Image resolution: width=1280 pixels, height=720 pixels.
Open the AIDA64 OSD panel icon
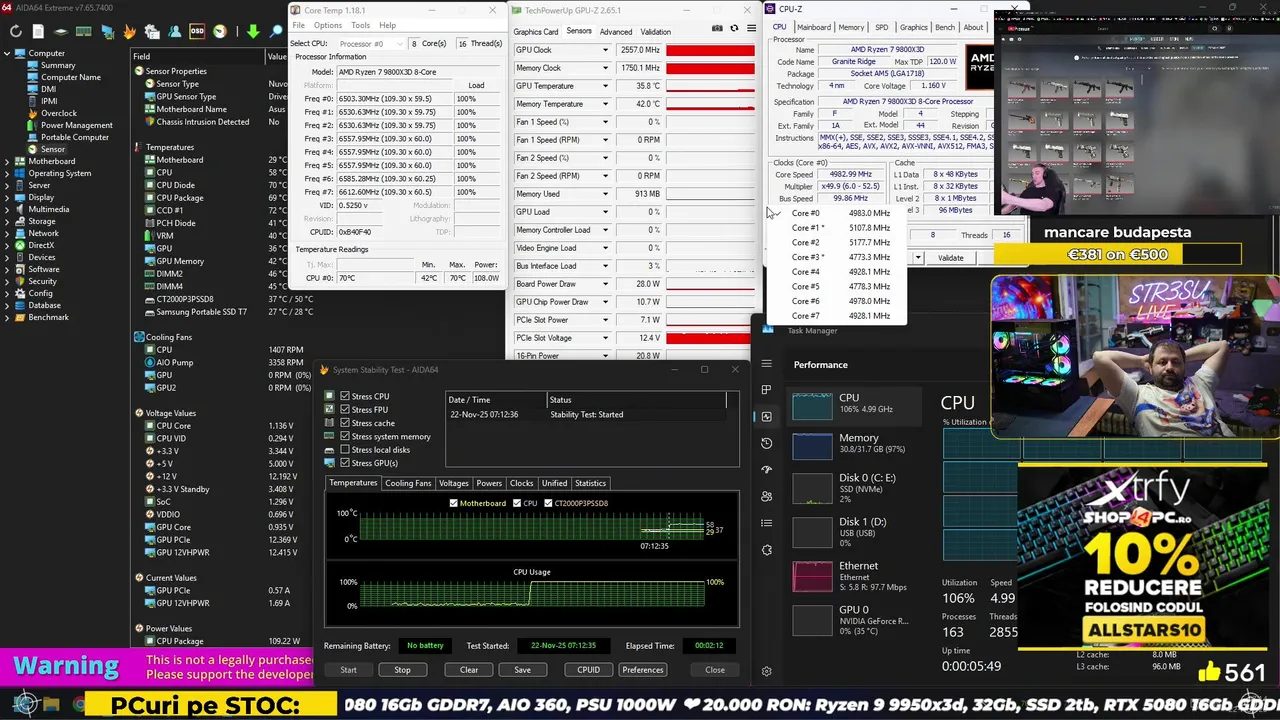[197, 31]
